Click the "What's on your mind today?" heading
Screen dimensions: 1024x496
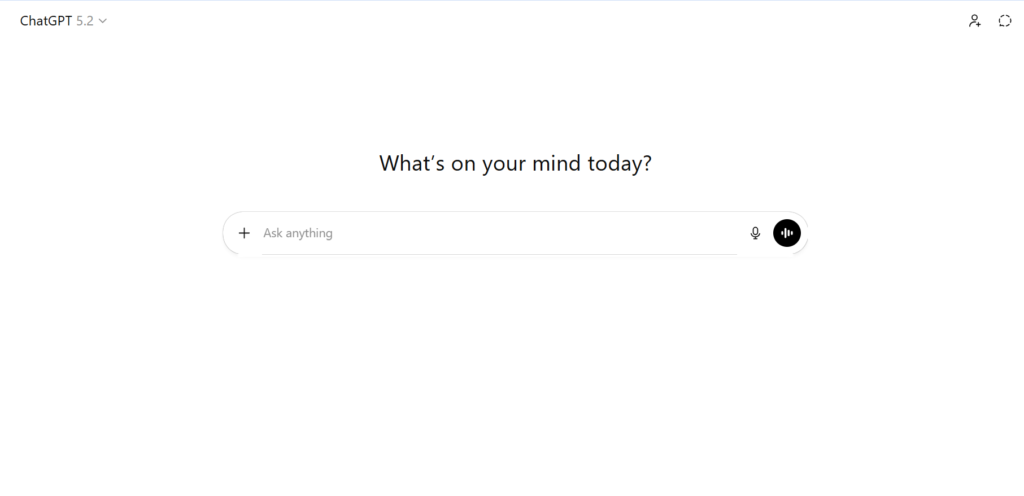(x=515, y=163)
